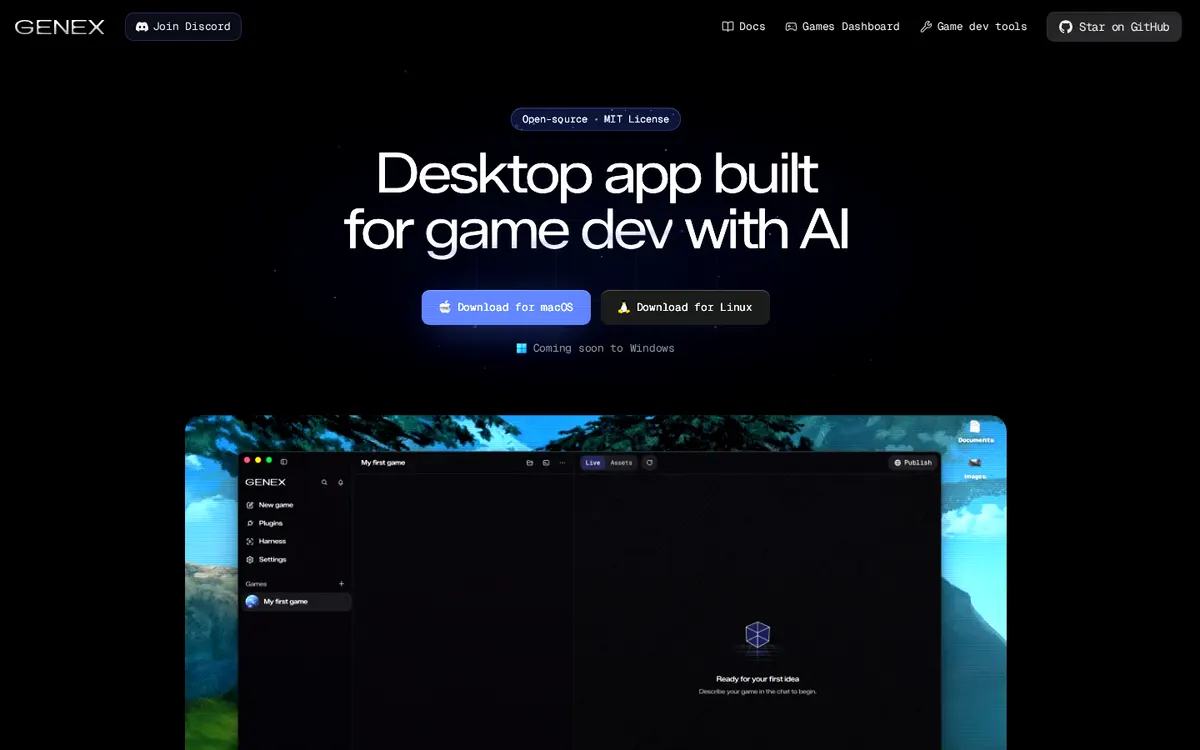Toggle sidebar icon in app preview
Viewport: 1200px width, 750px height.
(284, 461)
